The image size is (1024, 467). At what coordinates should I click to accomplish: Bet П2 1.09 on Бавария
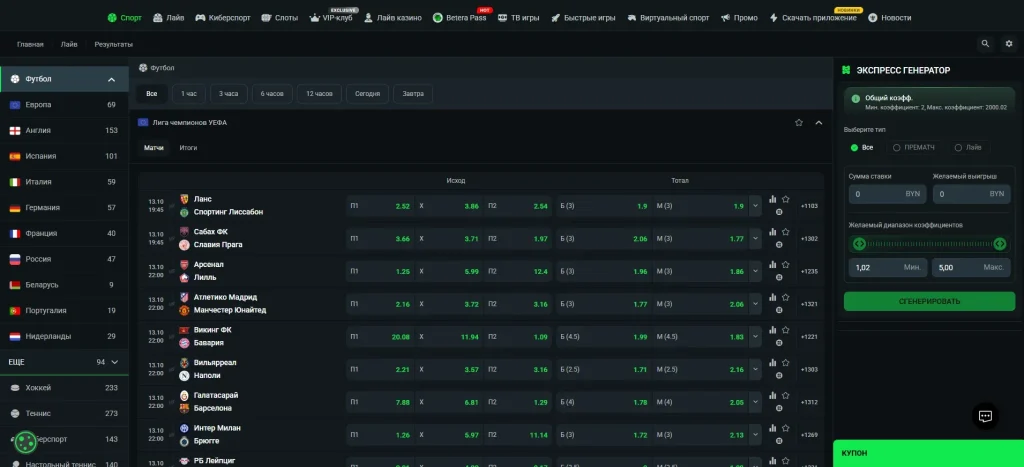coord(519,336)
